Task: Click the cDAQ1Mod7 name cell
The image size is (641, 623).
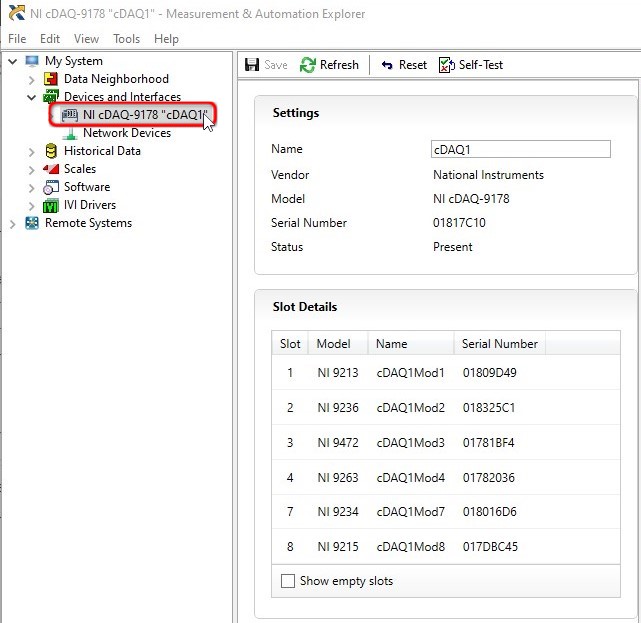Action: click(x=410, y=511)
